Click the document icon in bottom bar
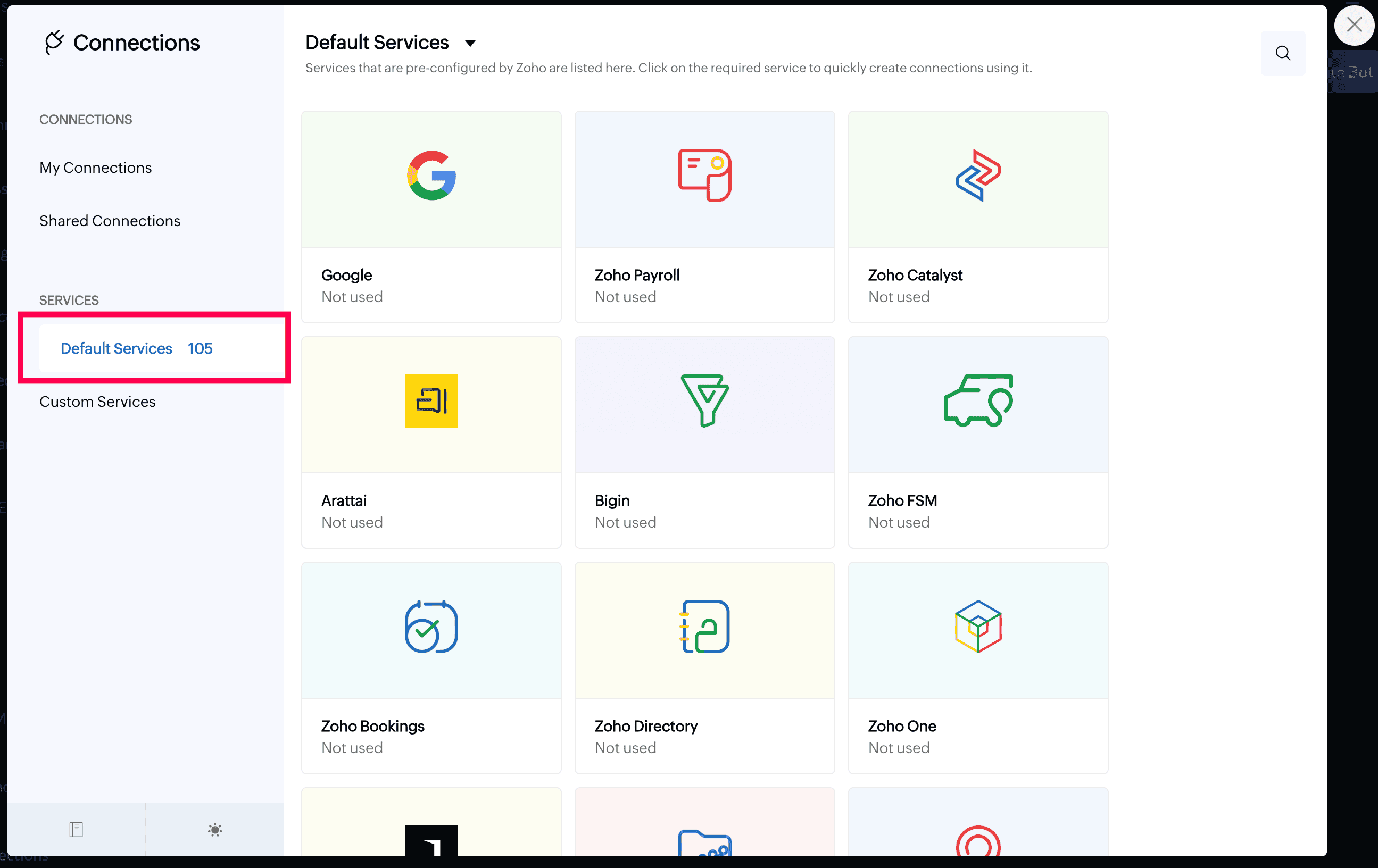Screen dimensions: 1378x868 76,829
